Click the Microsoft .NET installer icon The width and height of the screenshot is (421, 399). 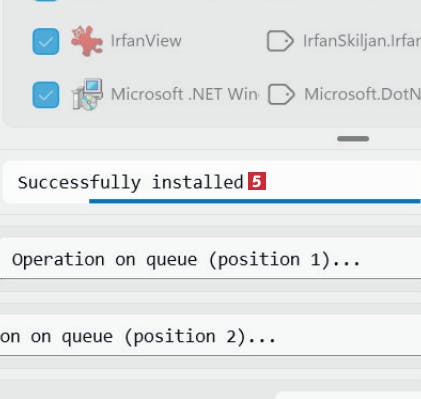(x=87, y=95)
